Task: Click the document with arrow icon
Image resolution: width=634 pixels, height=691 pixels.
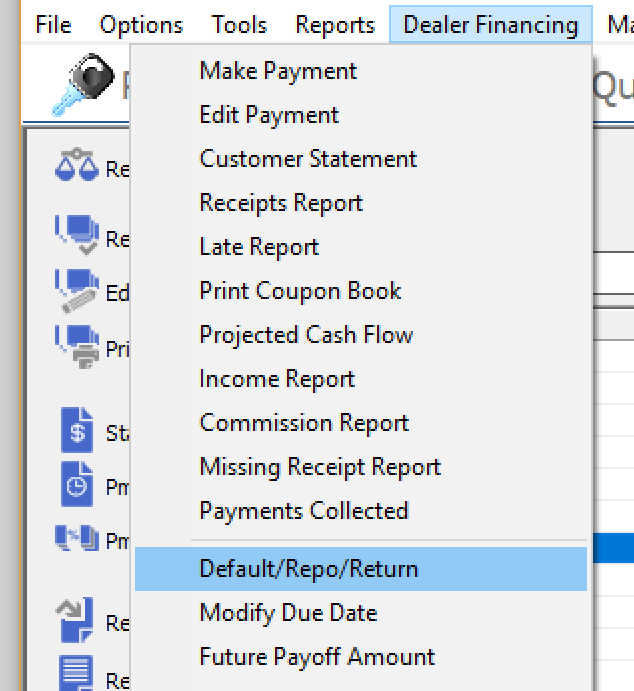Action: [x=76, y=621]
